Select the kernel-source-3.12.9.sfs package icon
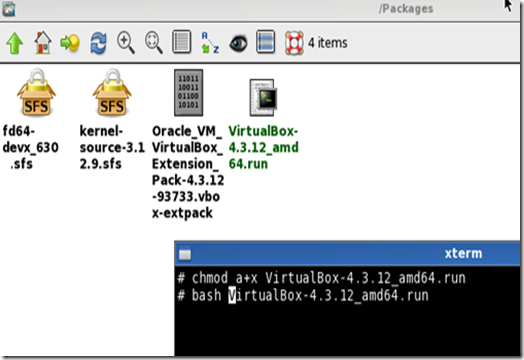 tap(112, 93)
